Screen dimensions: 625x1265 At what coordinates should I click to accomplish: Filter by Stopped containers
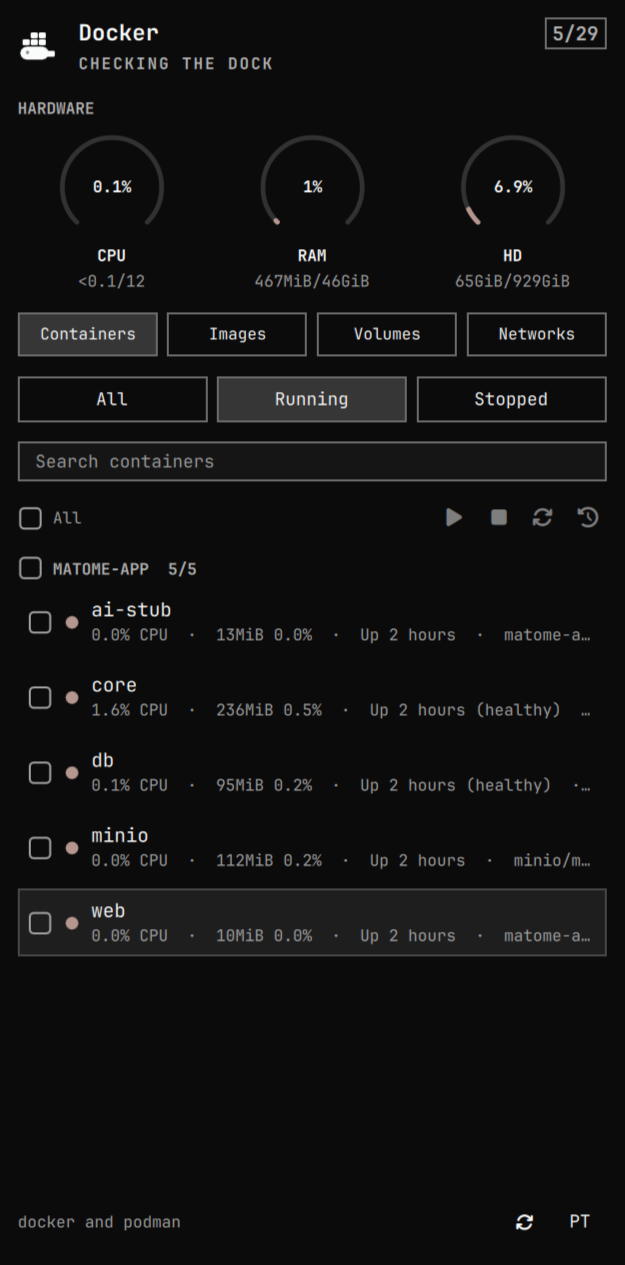pyautogui.click(x=512, y=399)
